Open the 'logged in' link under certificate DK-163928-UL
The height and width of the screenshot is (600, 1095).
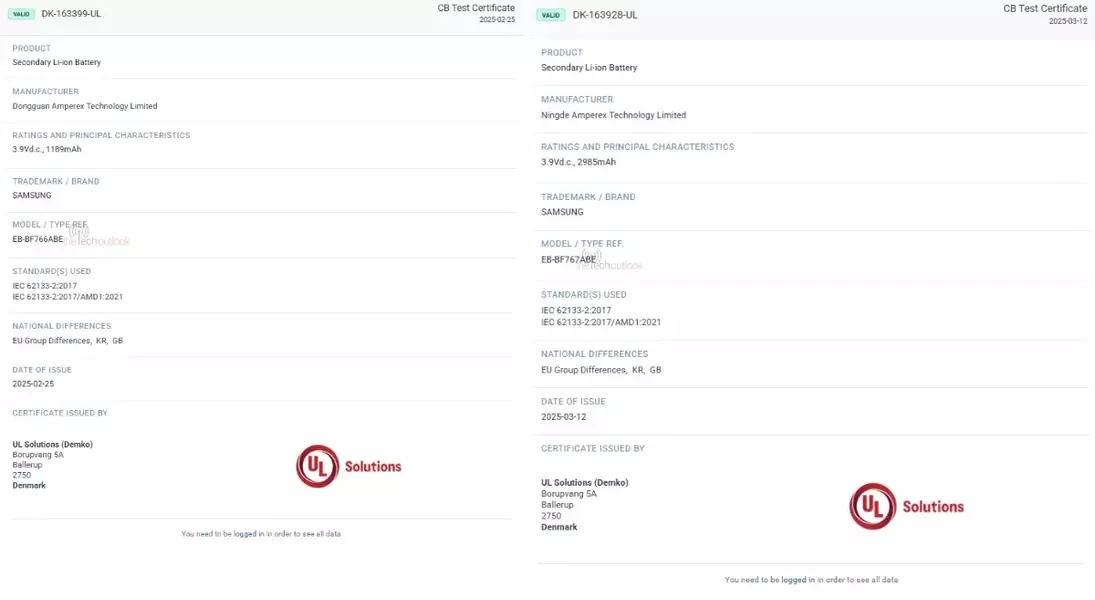tap(798, 580)
